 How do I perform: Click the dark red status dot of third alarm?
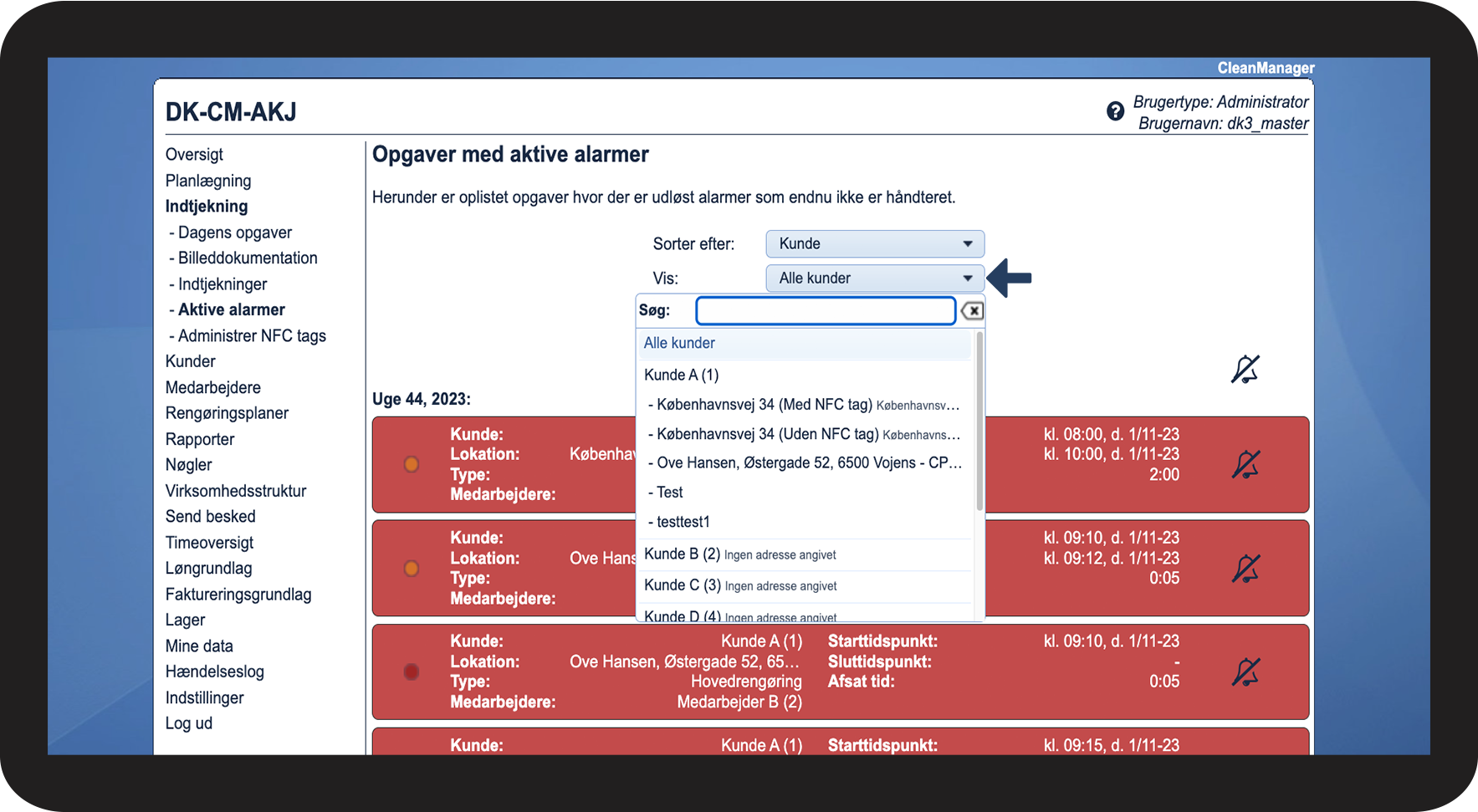(x=412, y=672)
